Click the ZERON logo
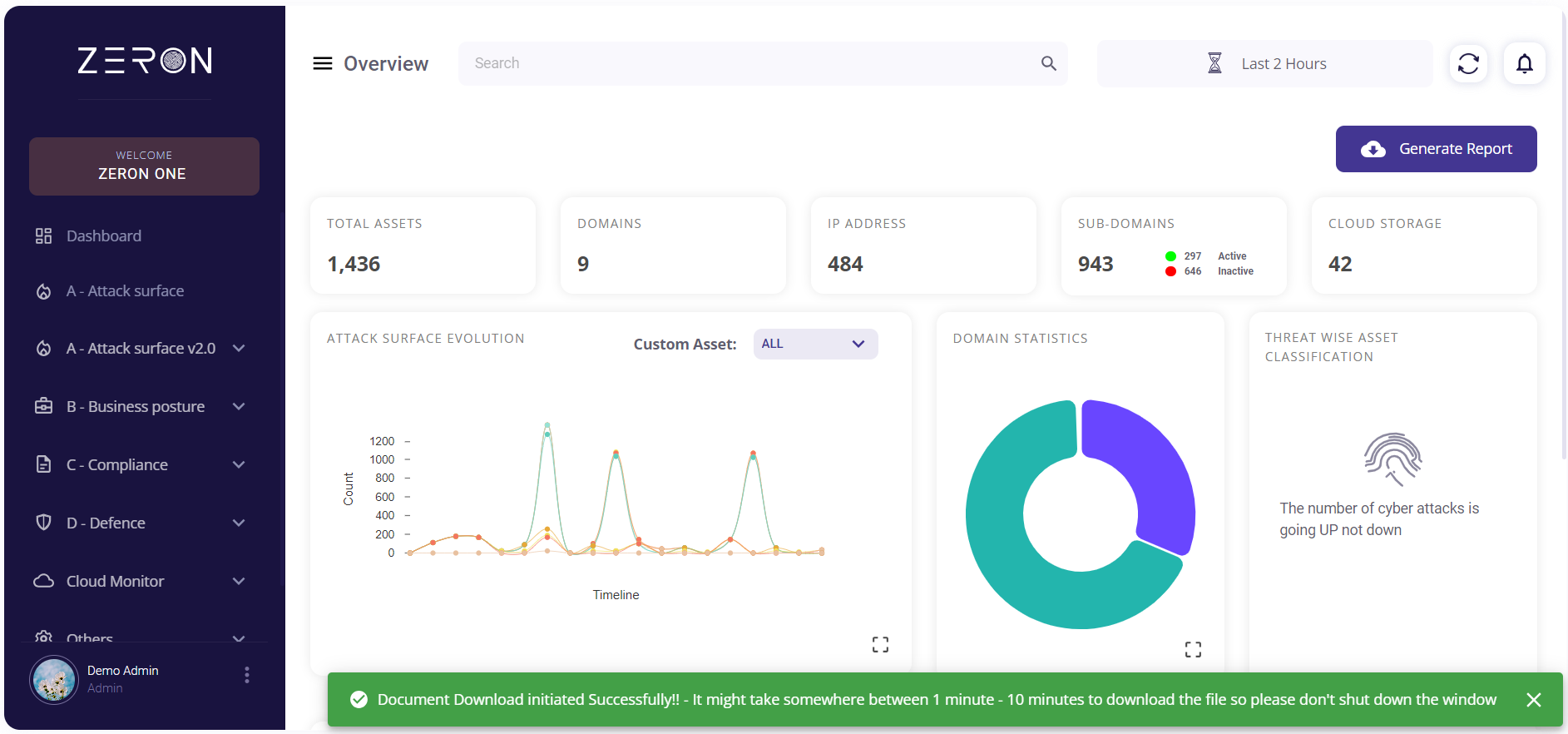The width and height of the screenshot is (1568, 734). [145, 61]
